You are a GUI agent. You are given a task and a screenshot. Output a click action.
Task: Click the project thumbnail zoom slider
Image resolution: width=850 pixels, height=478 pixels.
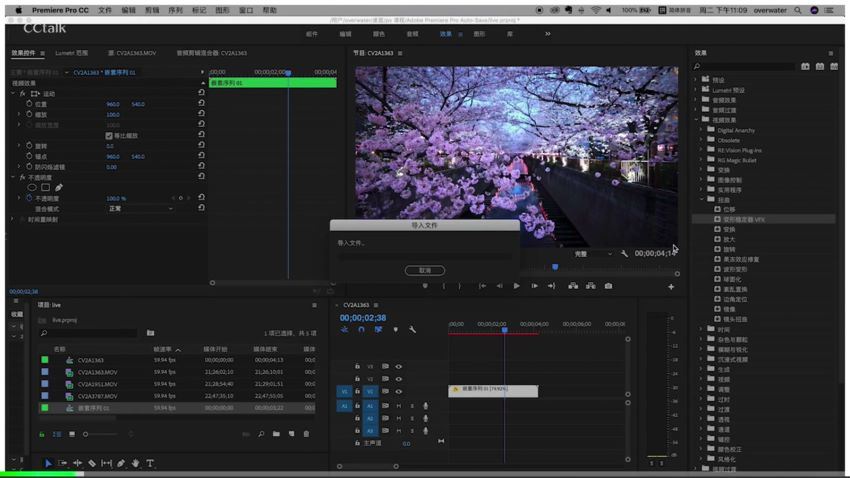coord(100,434)
